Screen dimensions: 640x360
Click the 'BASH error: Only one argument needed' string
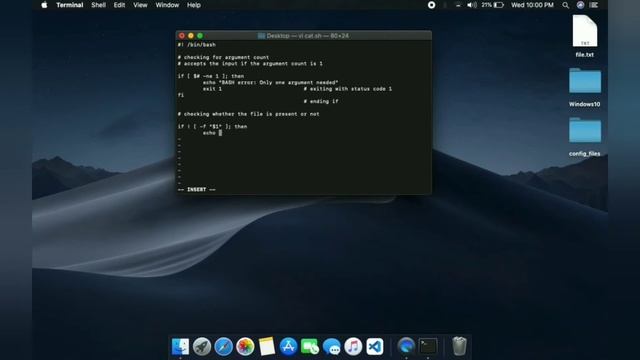click(280, 82)
